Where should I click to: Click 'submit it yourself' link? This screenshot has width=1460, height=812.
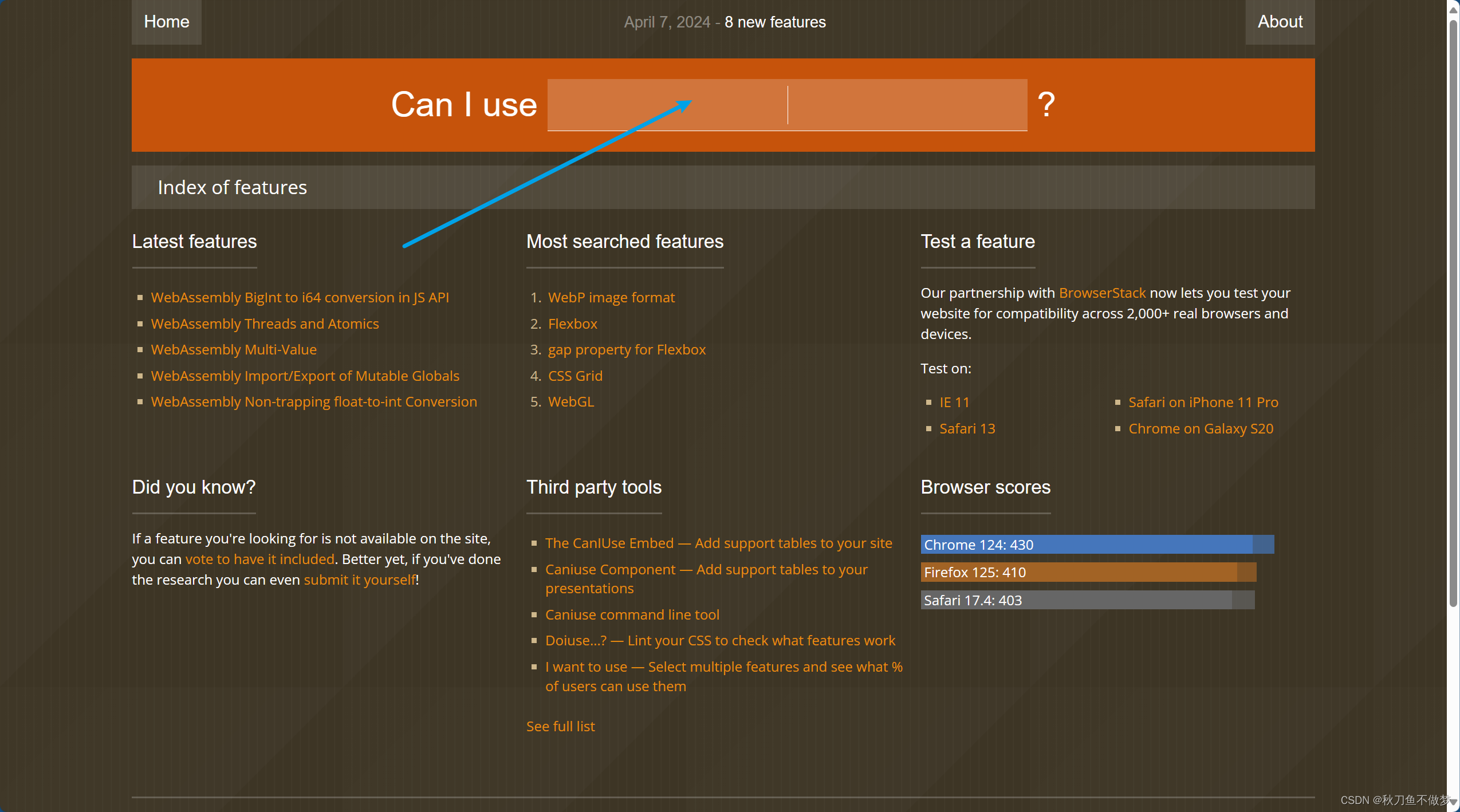click(359, 580)
